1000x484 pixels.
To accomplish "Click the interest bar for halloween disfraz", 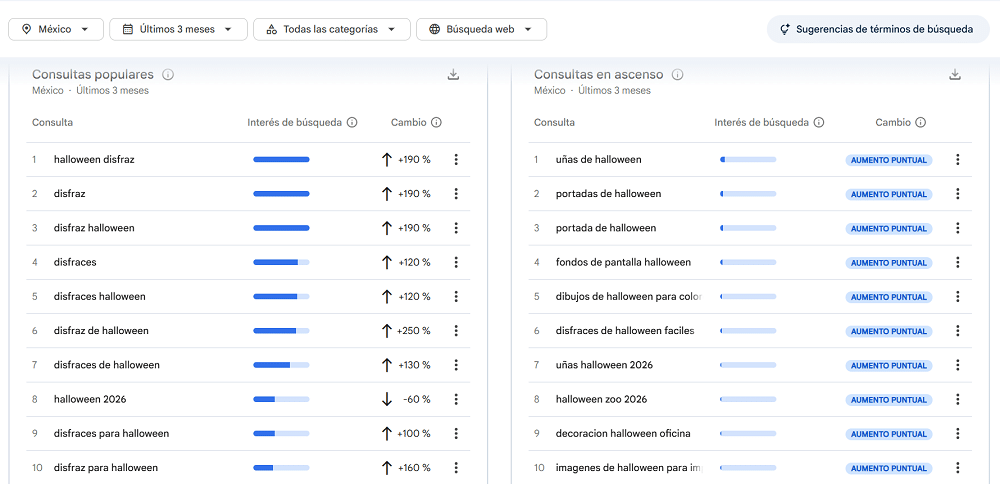I will (281, 159).
